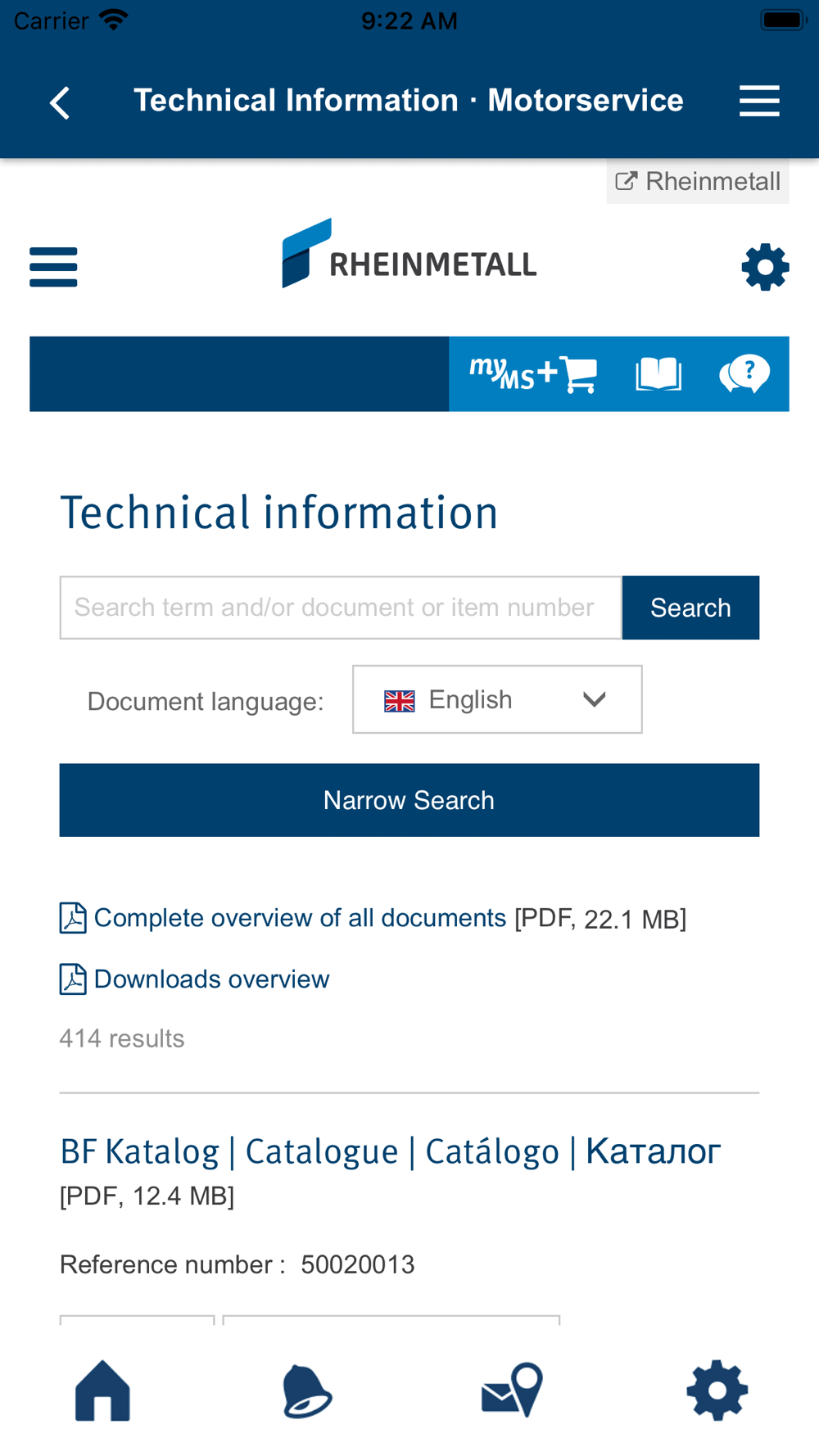Click the Search button
This screenshot has height=1456, width=819.
pyautogui.click(x=690, y=608)
